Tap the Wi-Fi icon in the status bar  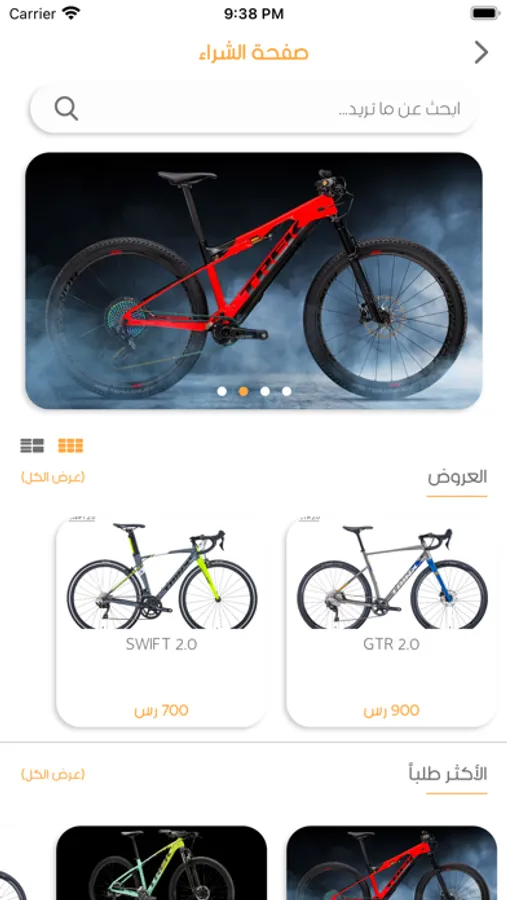71,13
